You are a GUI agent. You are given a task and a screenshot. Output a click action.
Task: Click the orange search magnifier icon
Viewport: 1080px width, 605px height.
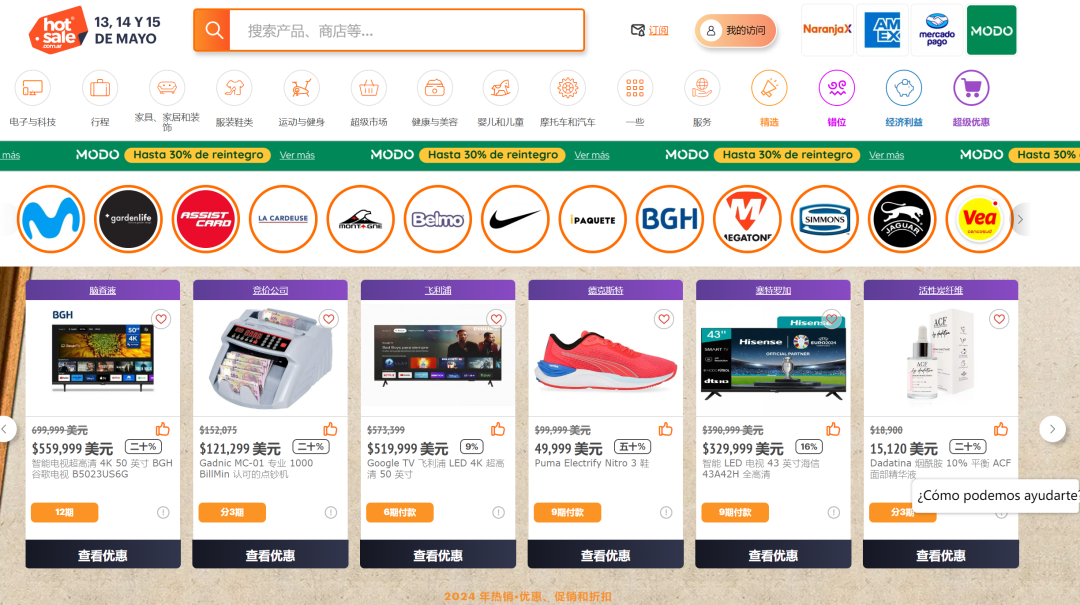click(x=211, y=30)
